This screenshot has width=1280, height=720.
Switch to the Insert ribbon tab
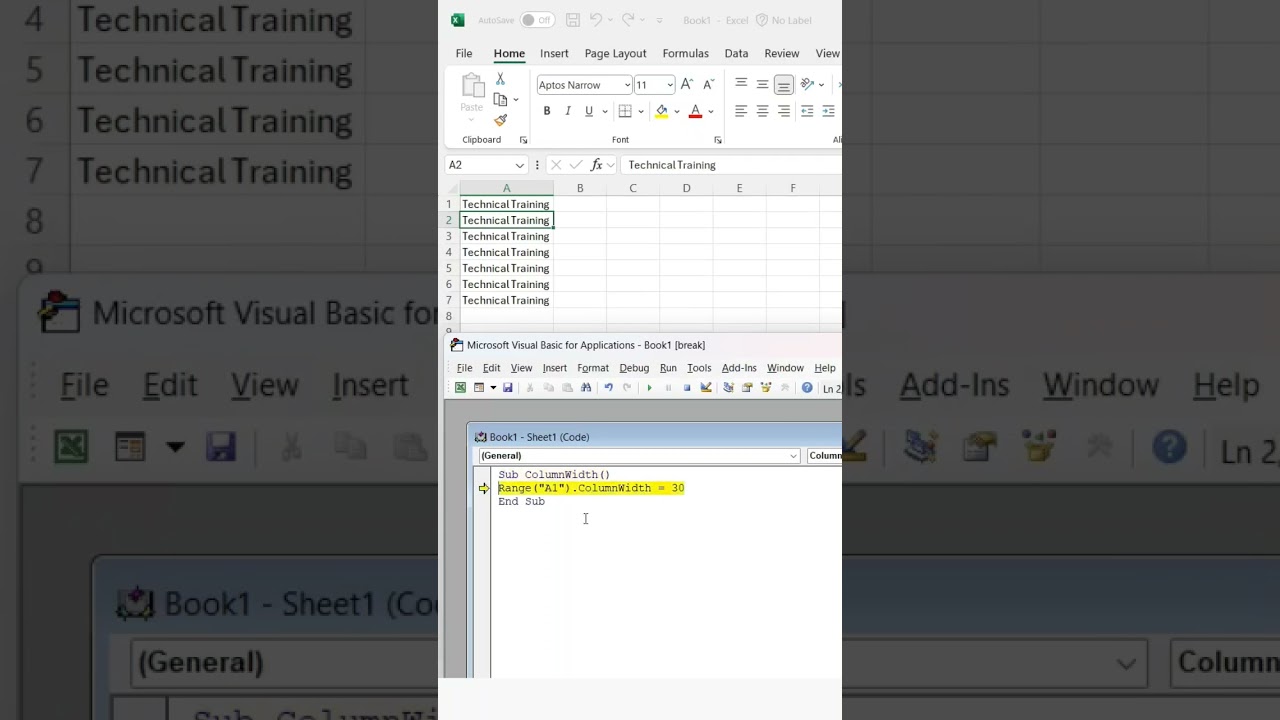554,53
